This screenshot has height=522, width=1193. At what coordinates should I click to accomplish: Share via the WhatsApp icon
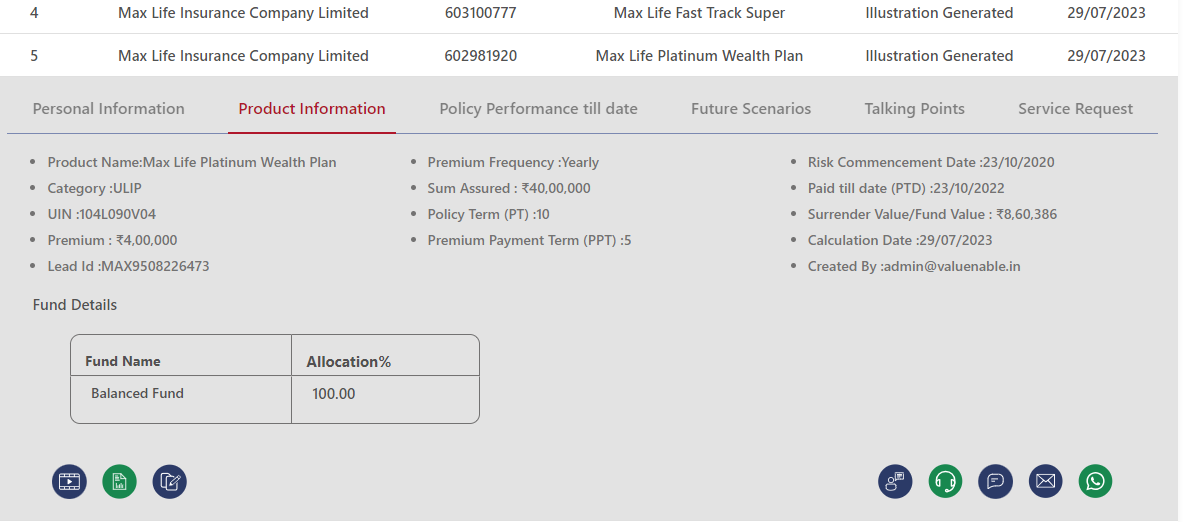tap(1096, 482)
